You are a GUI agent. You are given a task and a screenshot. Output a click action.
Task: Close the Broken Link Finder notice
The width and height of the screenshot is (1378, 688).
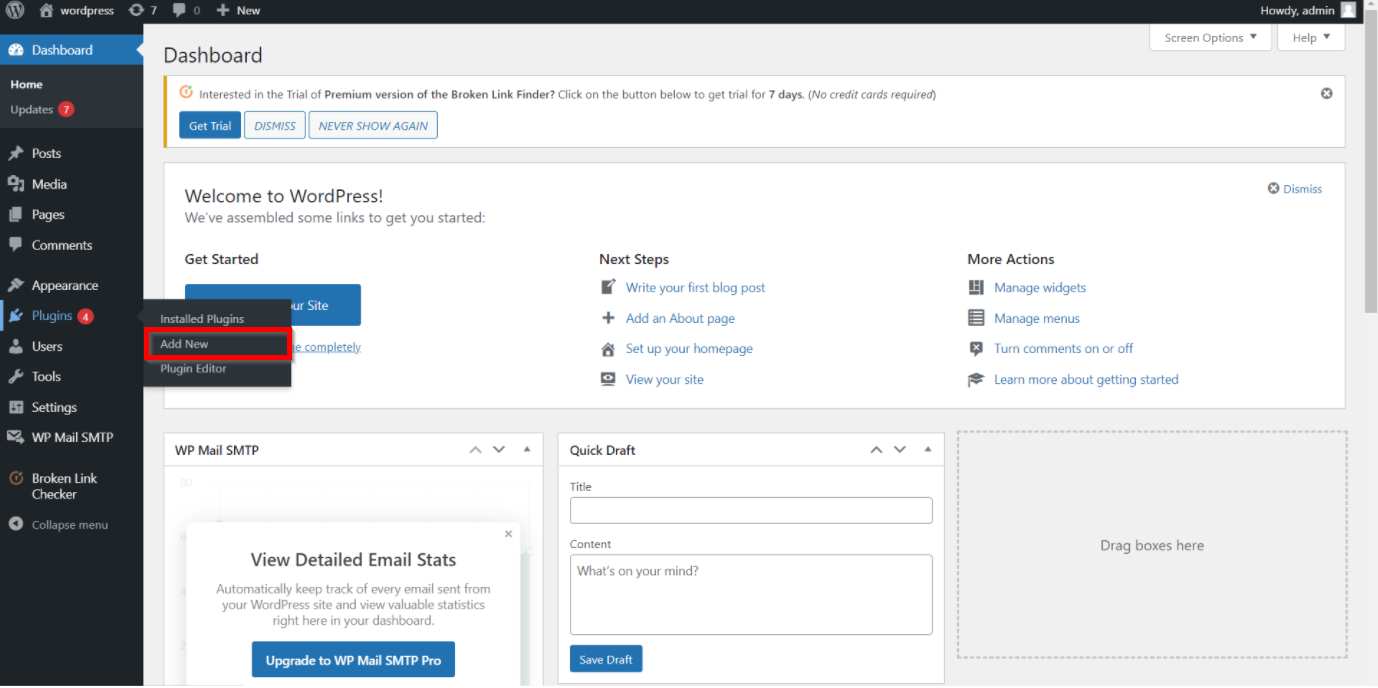coord(1327,93)
